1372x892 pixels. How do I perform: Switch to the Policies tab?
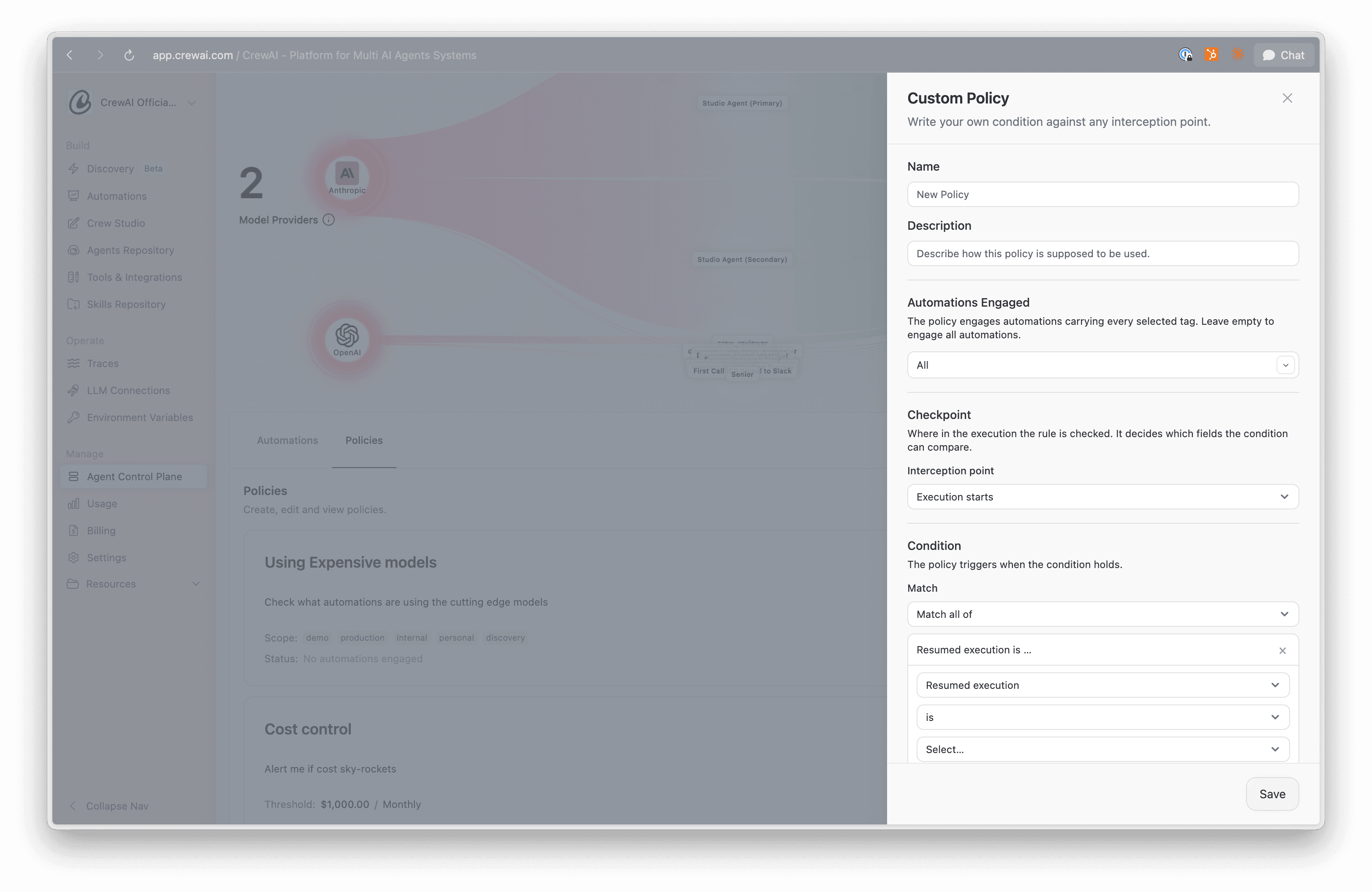[x=364, y=440]
